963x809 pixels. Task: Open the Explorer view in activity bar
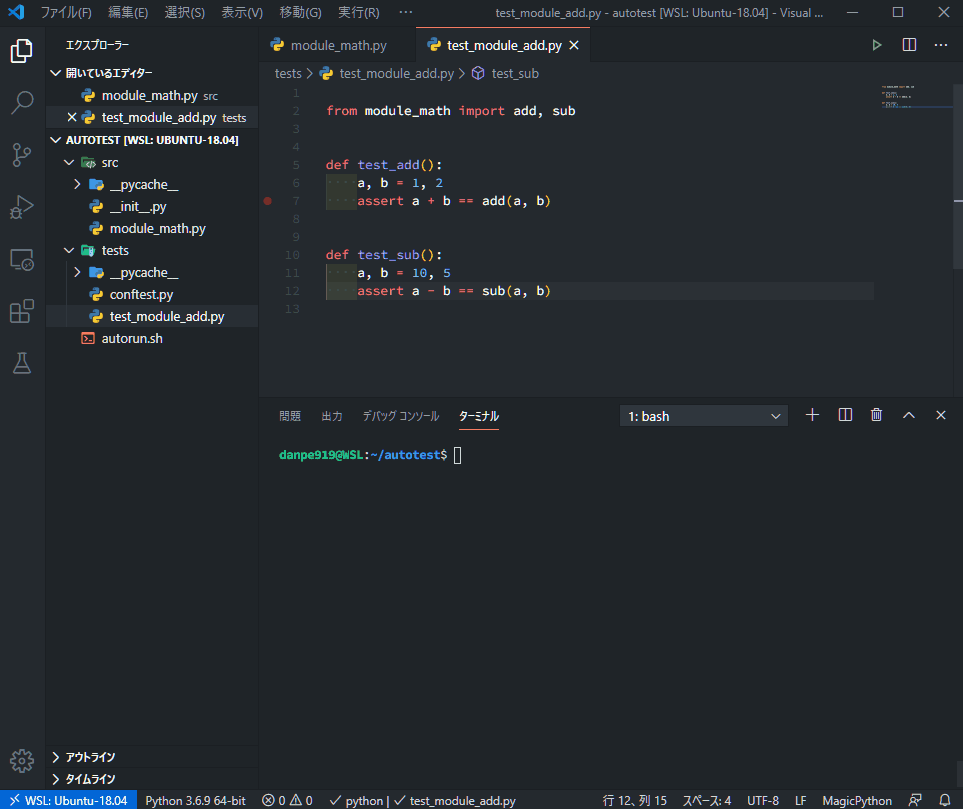point(21,51)
